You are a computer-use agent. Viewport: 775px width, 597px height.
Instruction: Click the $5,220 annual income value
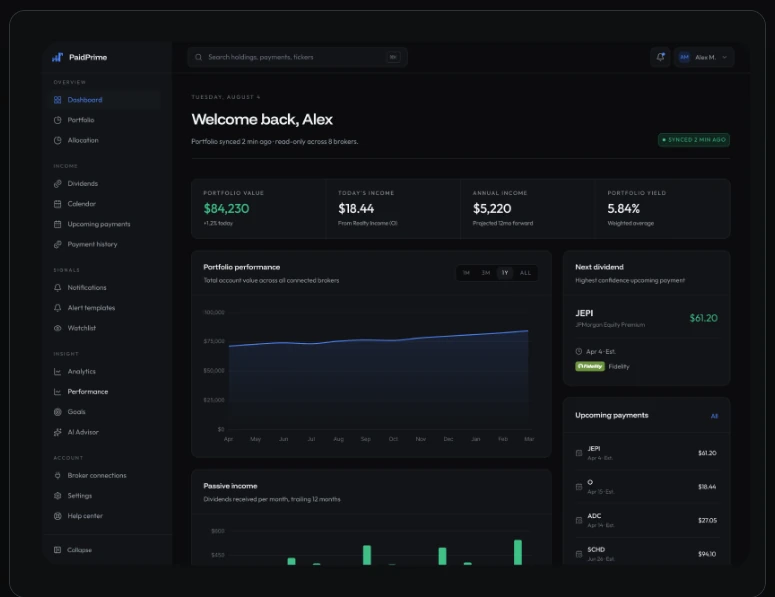pyautogui.click(x=492, y=209)
